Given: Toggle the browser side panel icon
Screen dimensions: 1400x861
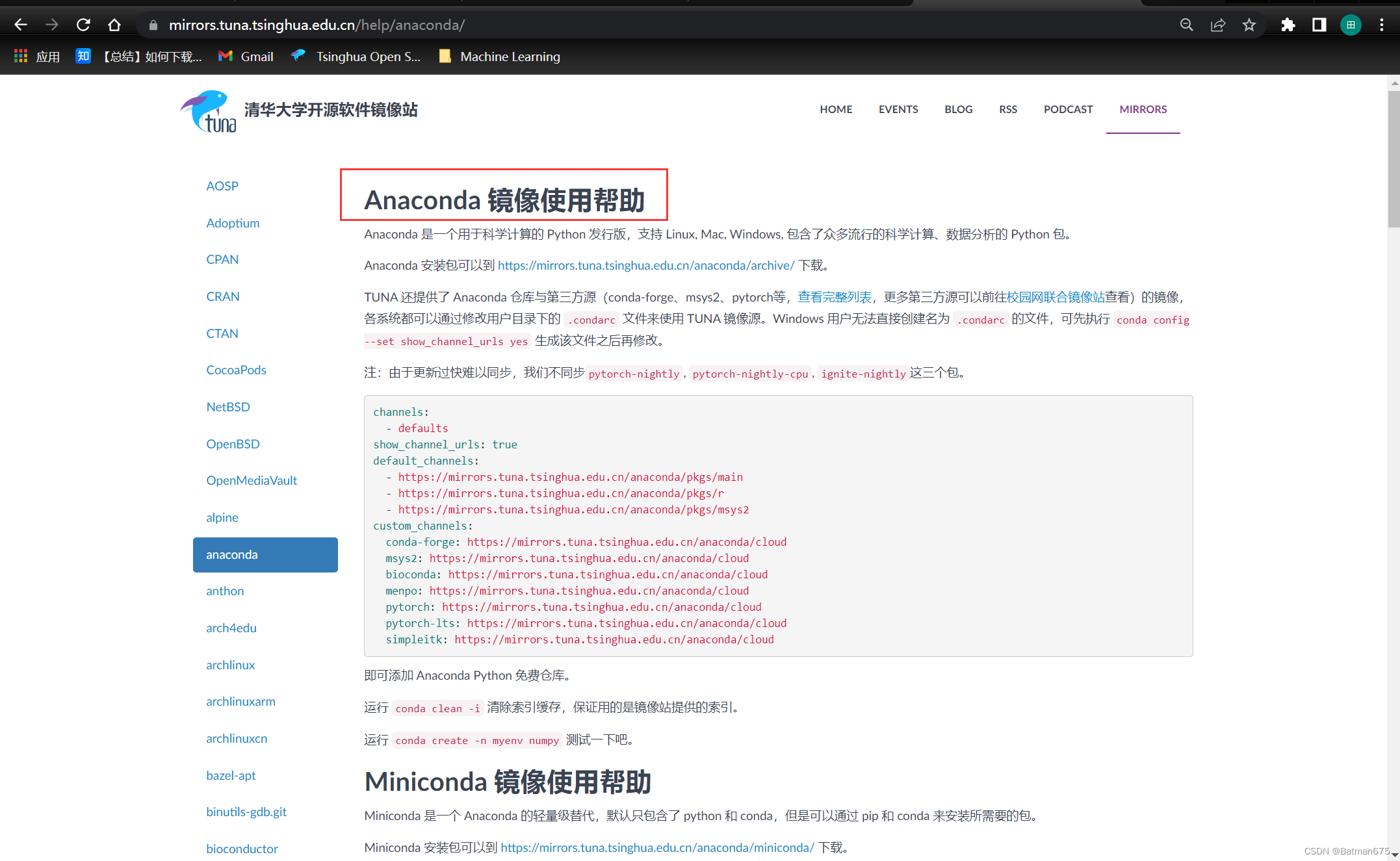Looking at the screenshot, I should tap(1319, 25).
